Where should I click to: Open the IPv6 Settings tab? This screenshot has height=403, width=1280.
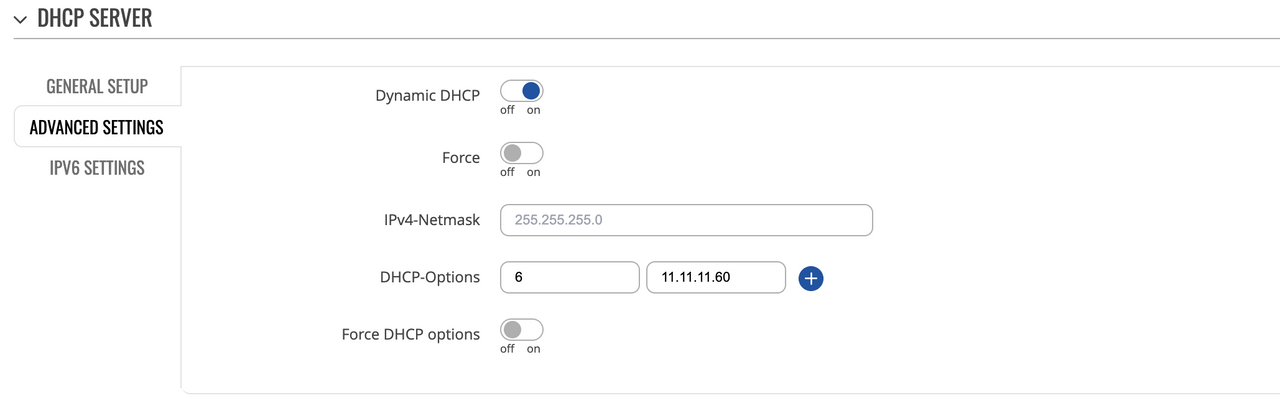tap(97, 167)
